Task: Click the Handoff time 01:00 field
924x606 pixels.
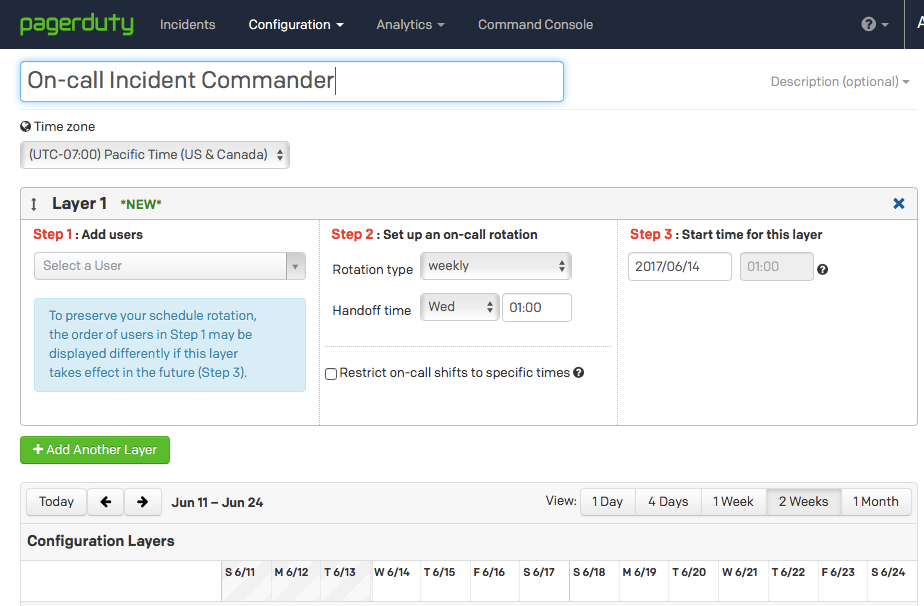Action: 537,308
